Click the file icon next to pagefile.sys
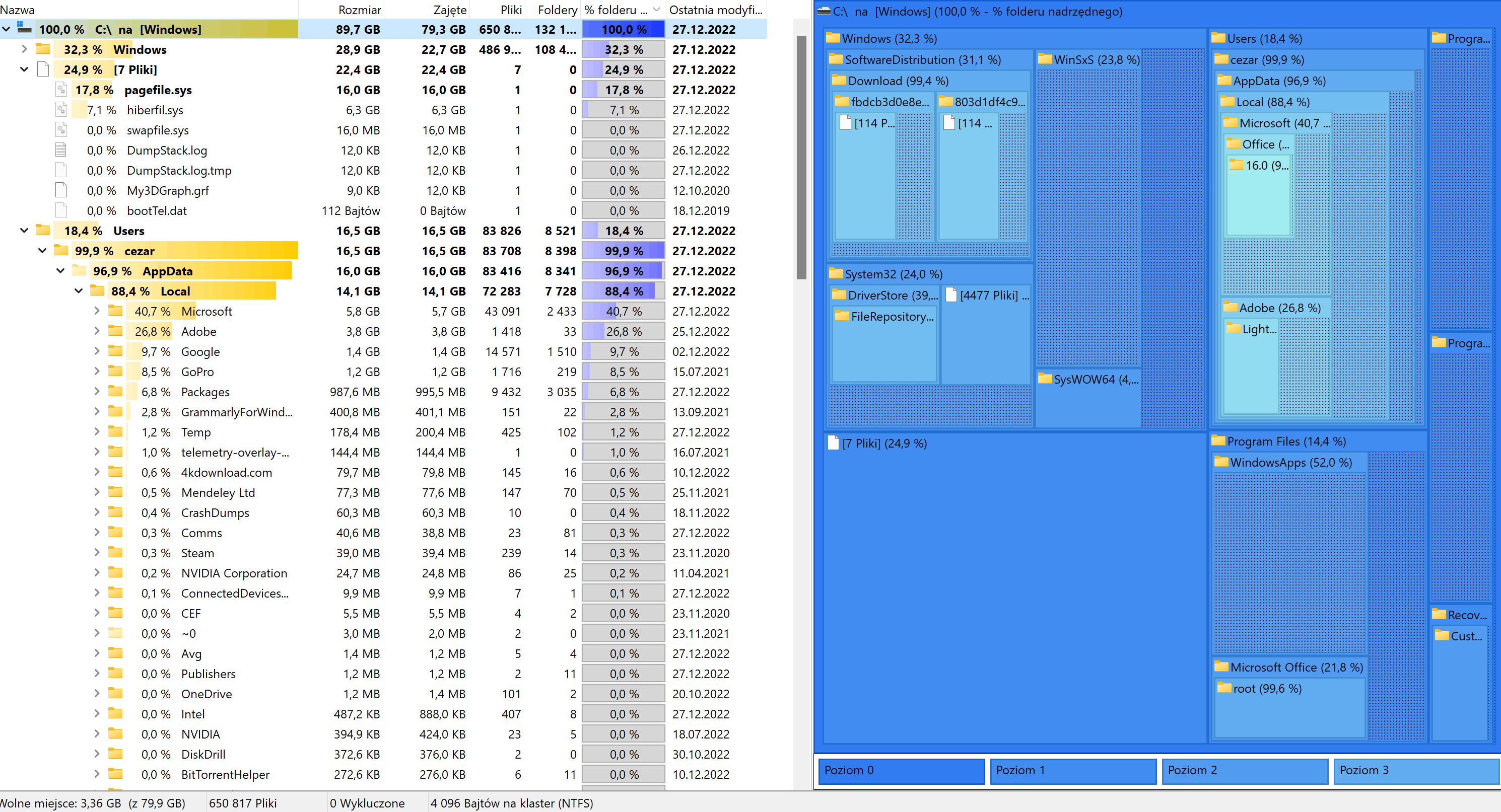 point(60,89)
